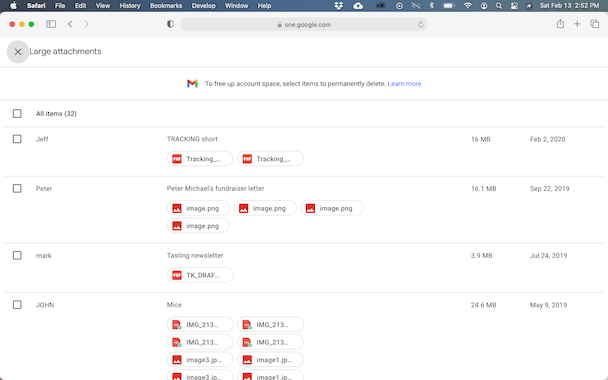Open the Dropbox menu bar icon

point(339,5)
